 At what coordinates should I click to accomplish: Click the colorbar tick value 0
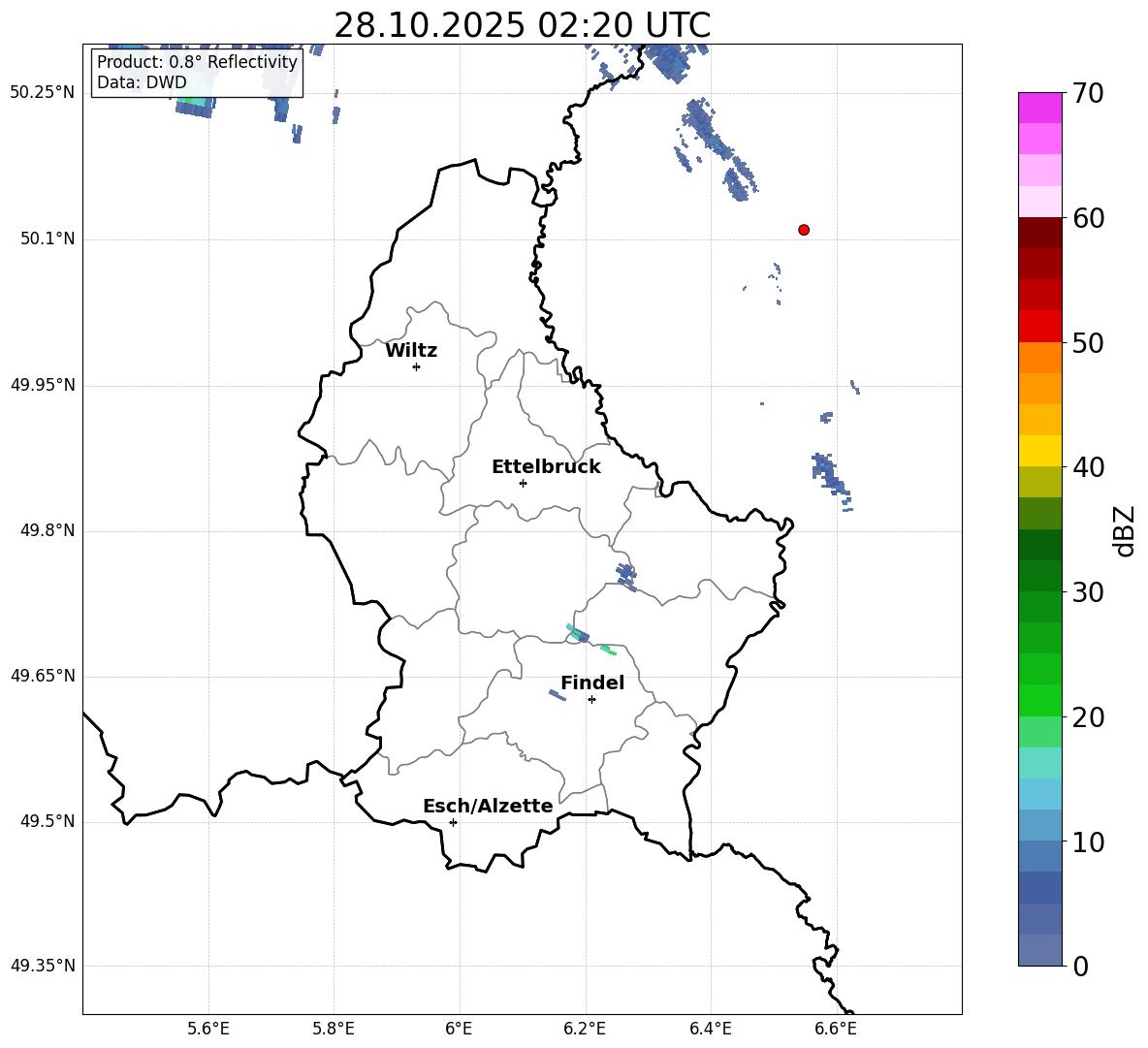1080,966
